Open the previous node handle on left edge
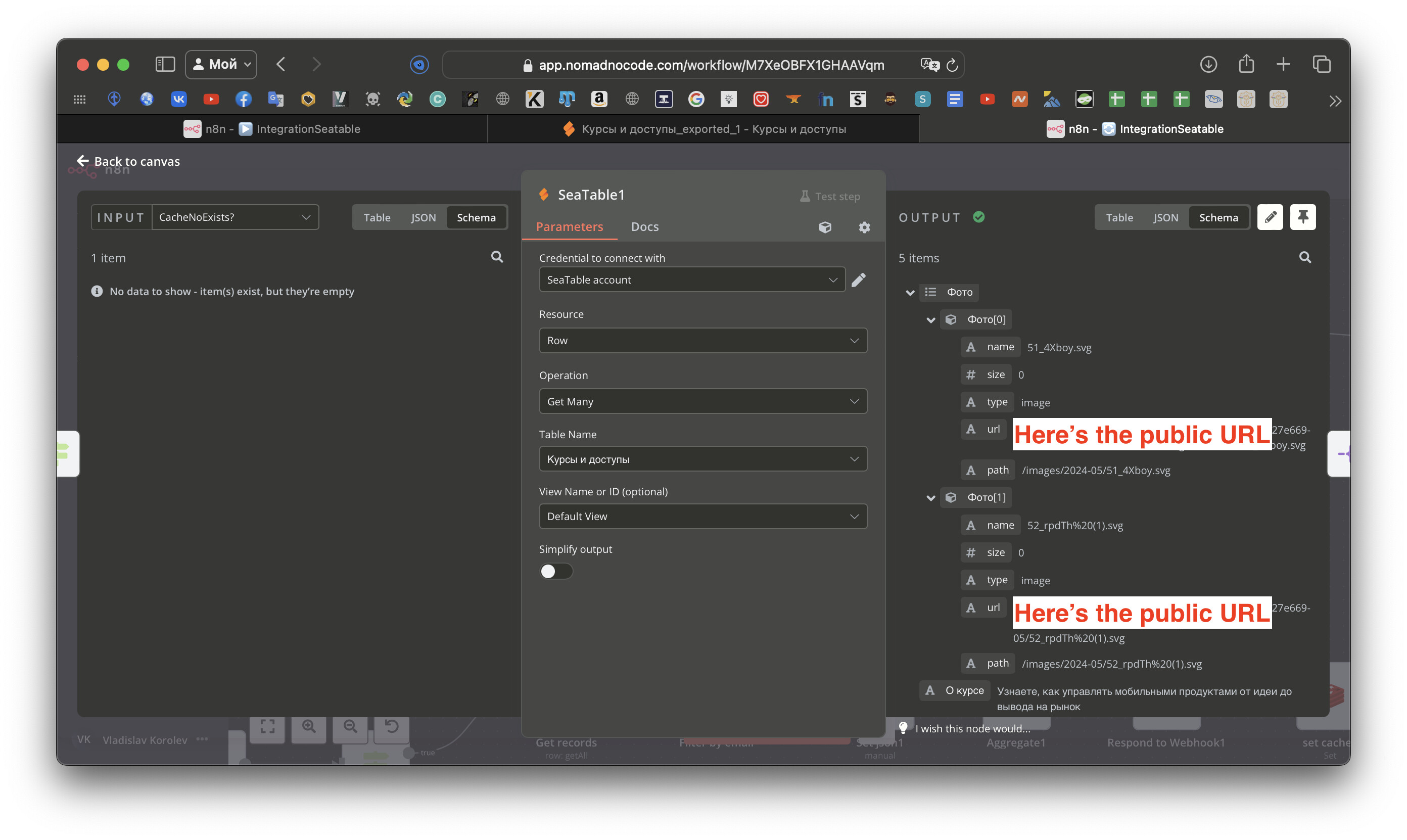The image size is (1407, 840). pos(67,453)
